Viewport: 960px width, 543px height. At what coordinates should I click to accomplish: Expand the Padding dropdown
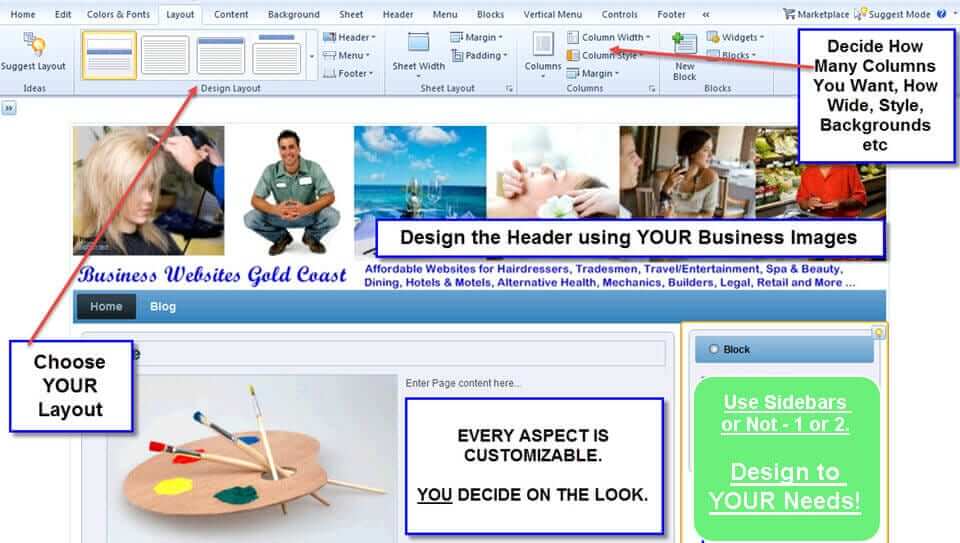tap(481, 56)
